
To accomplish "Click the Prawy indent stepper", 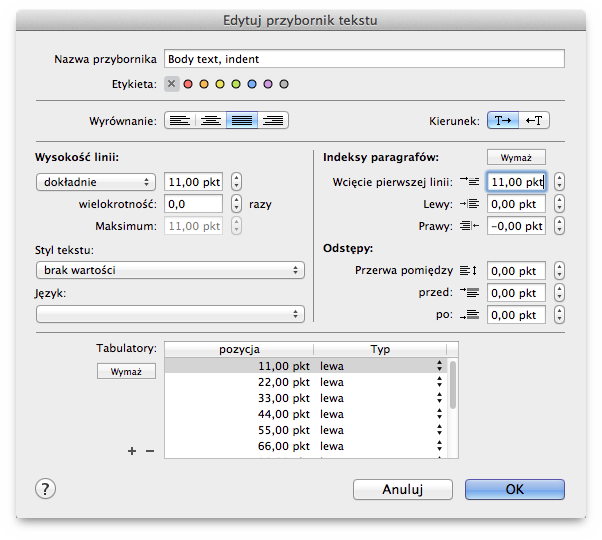I will [x=559, y=226].
